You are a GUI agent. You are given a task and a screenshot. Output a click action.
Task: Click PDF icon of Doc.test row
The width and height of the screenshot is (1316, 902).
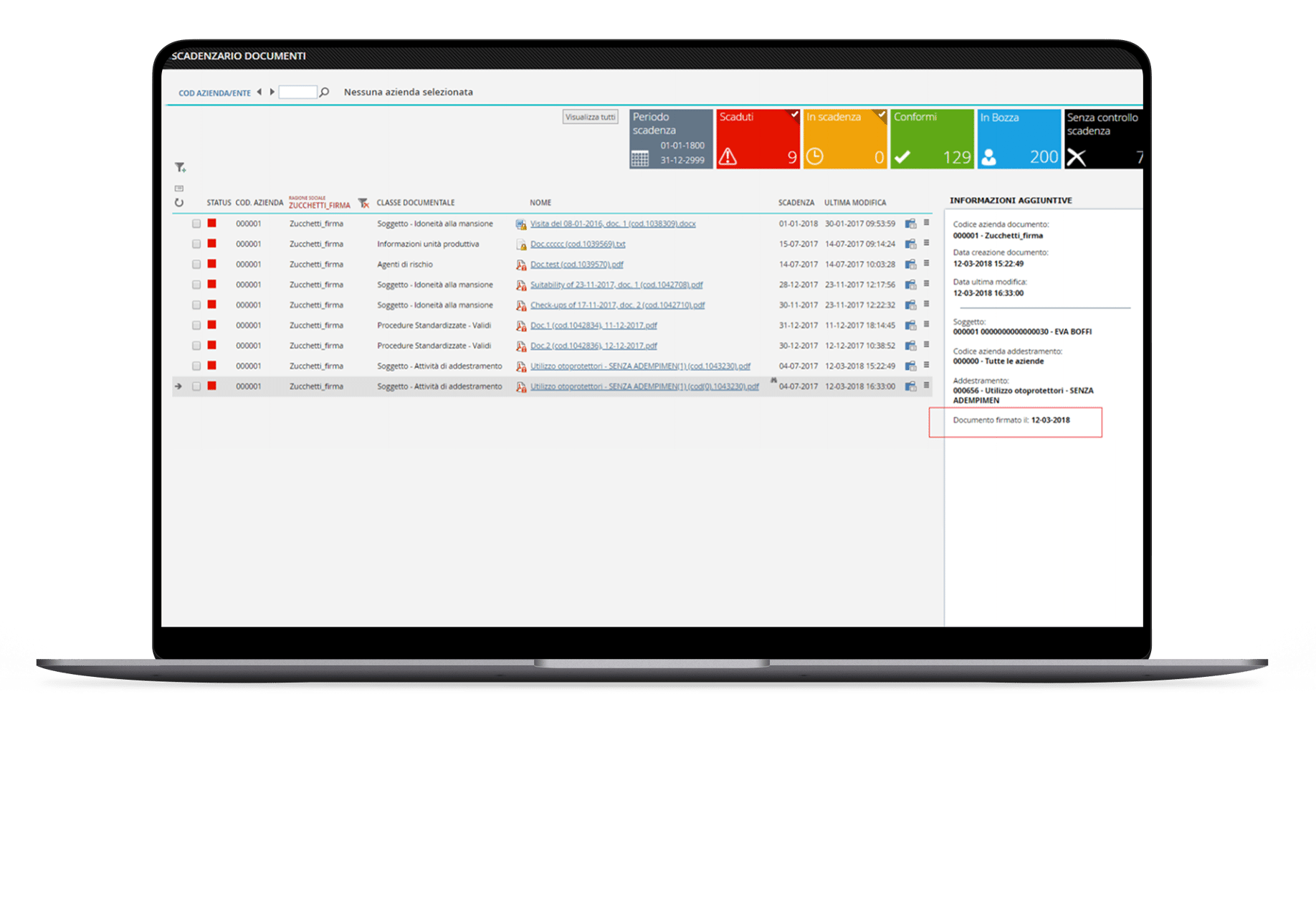[x=521, y=265]
